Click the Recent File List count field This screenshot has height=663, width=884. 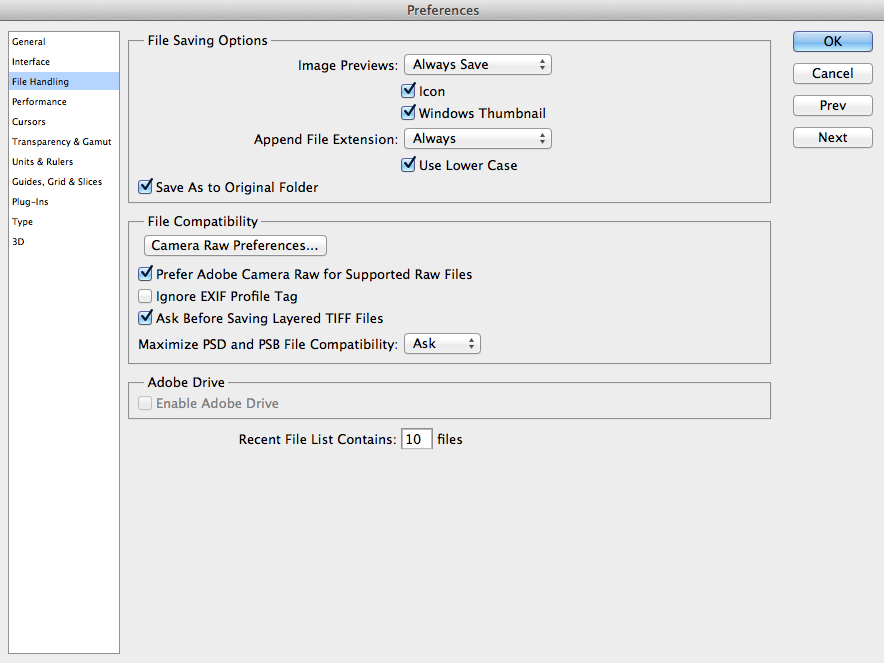[x=417, y=439]
